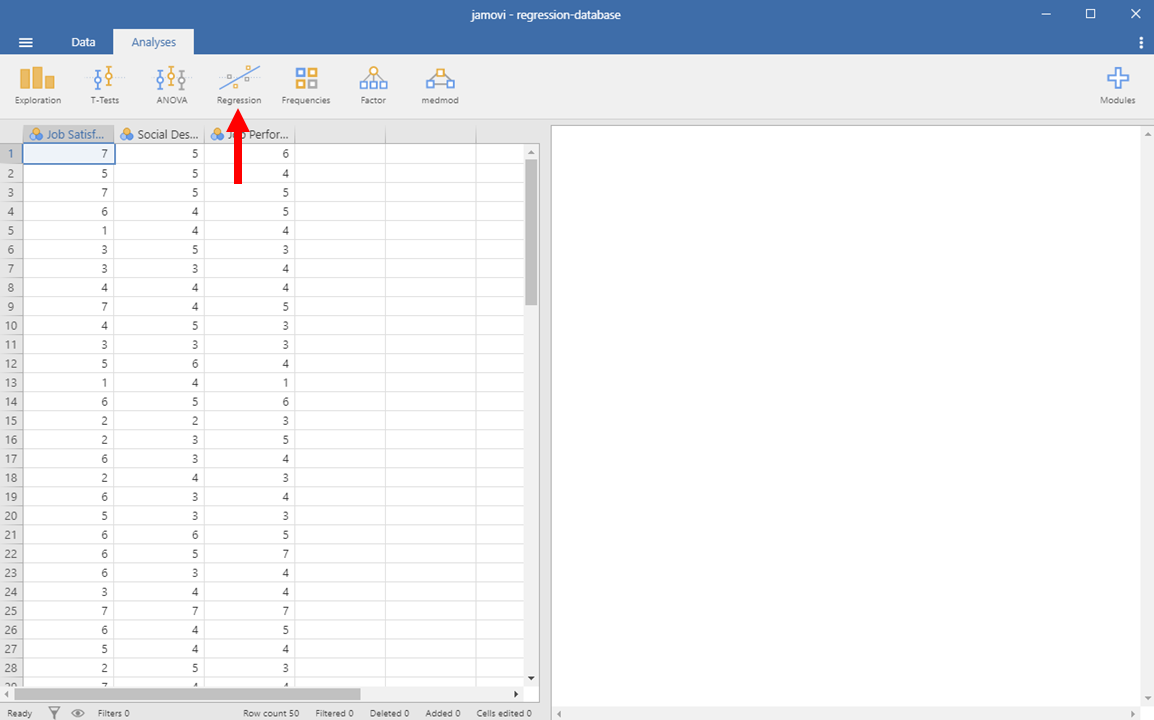Open the T-Tests analysis menu
The image size is (1154, 720).
tap(105, 85)
